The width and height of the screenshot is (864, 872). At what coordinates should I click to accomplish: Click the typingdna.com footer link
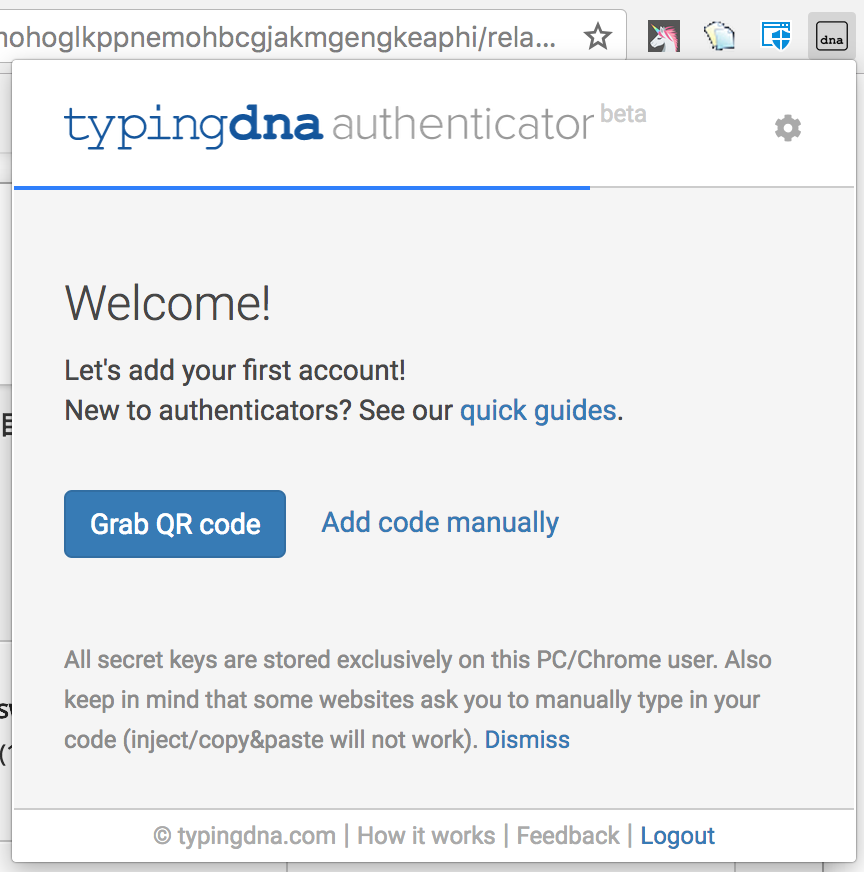click(245, 836)
